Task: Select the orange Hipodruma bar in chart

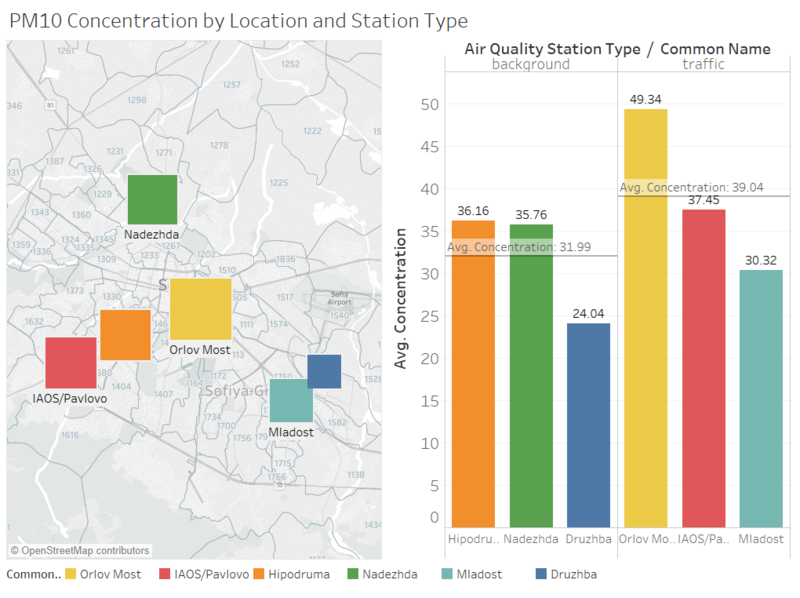Action: tap(473, 373)
